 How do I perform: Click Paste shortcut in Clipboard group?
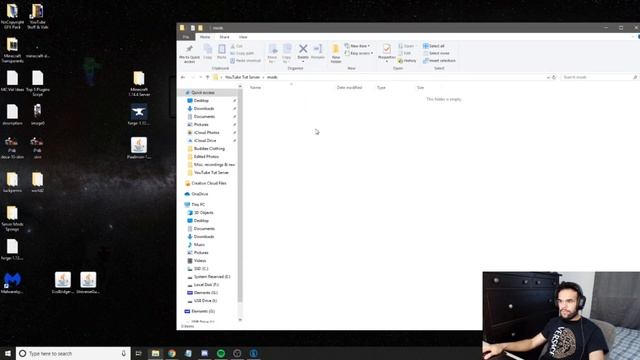245,61
